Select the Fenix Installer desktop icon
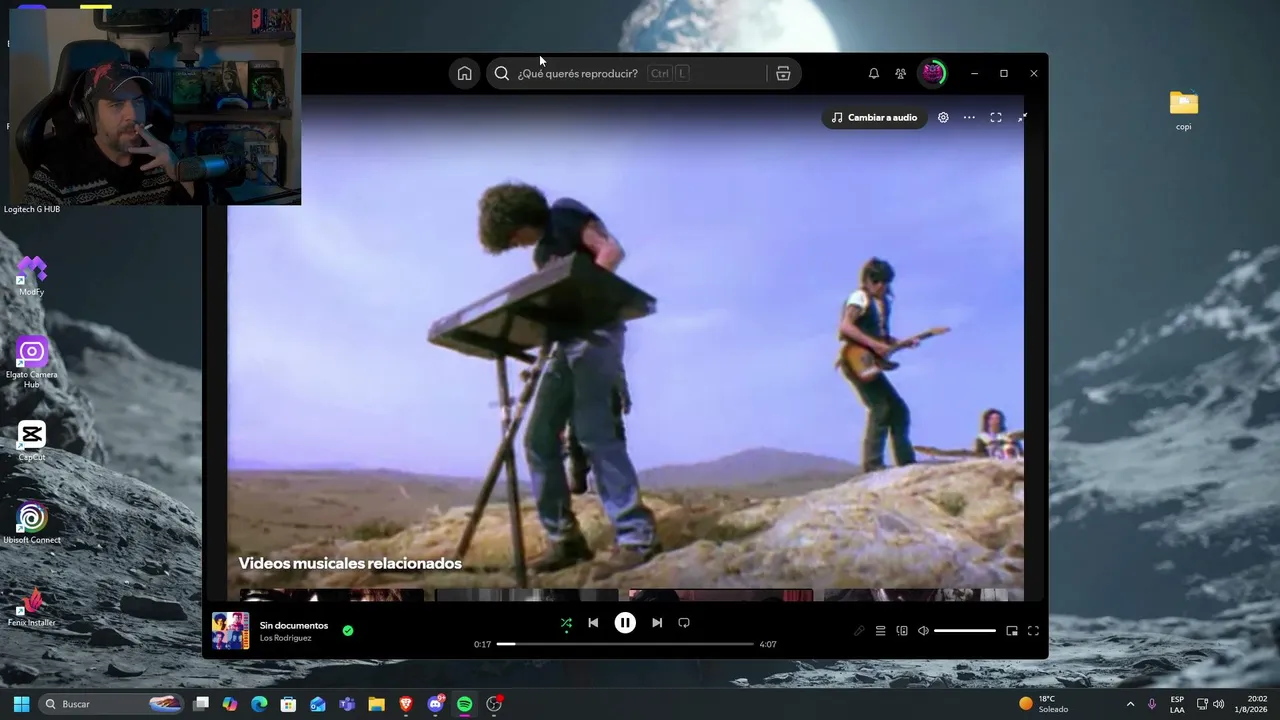The height and width of the screenshot is (720, 1280). coord(31,607)
